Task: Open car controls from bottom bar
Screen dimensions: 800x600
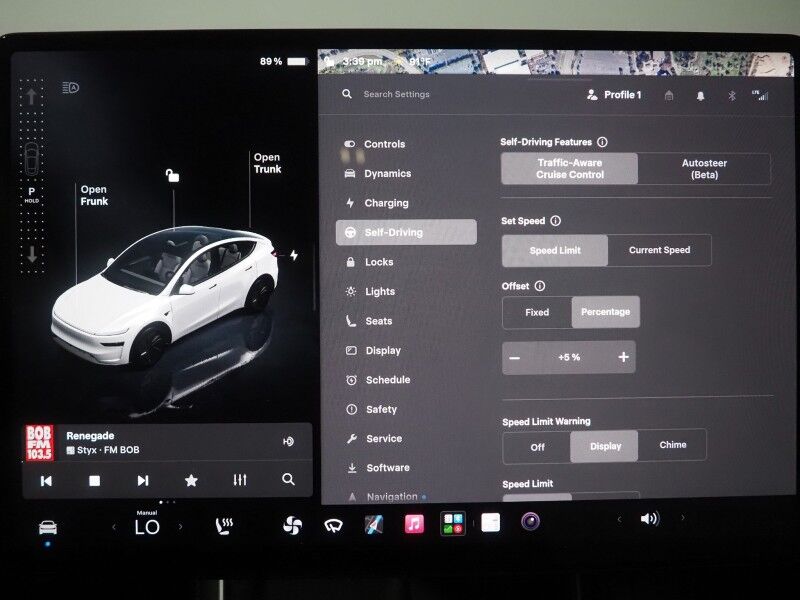Action: click(x=48, y=527)
